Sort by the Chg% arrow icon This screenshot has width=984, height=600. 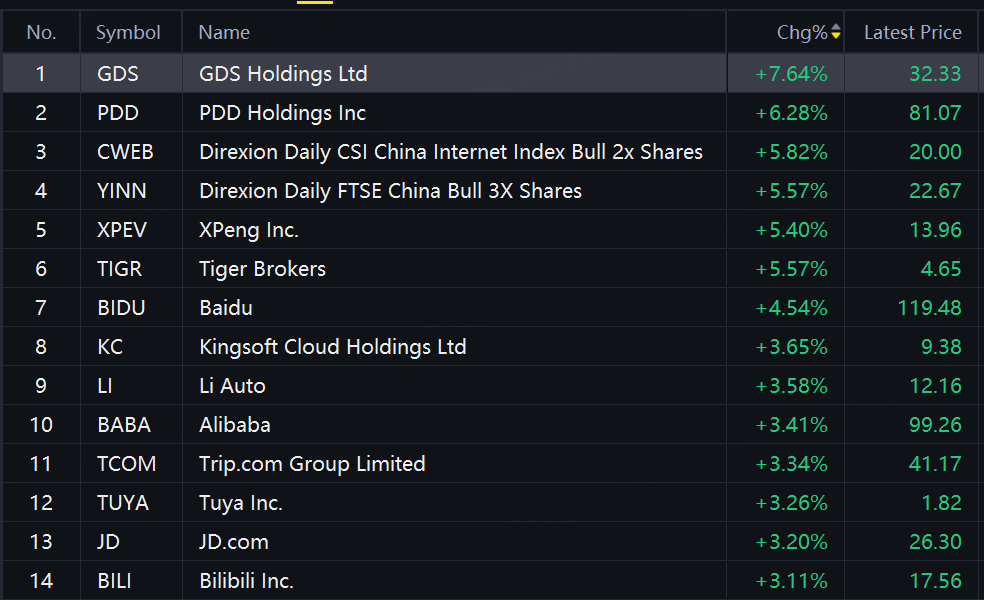pyautogui.click(x=835, y=31)
